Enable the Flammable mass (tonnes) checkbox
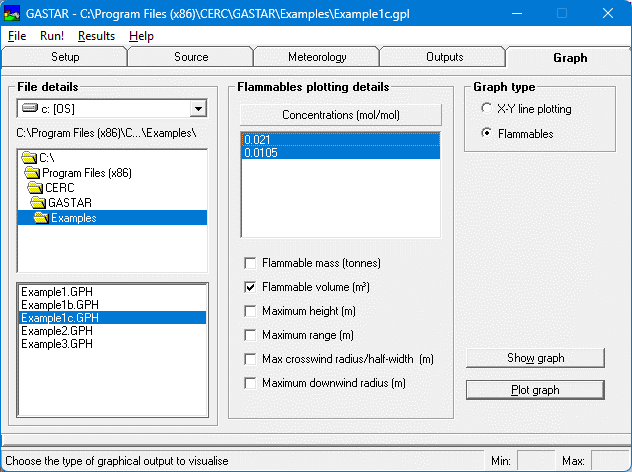 [250, 263]
